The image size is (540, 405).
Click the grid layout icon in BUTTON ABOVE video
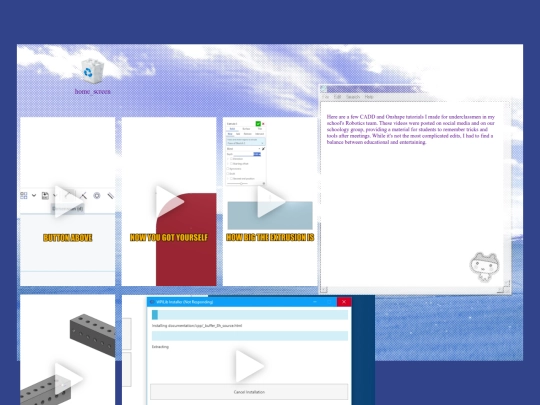(x=24, y=196)
